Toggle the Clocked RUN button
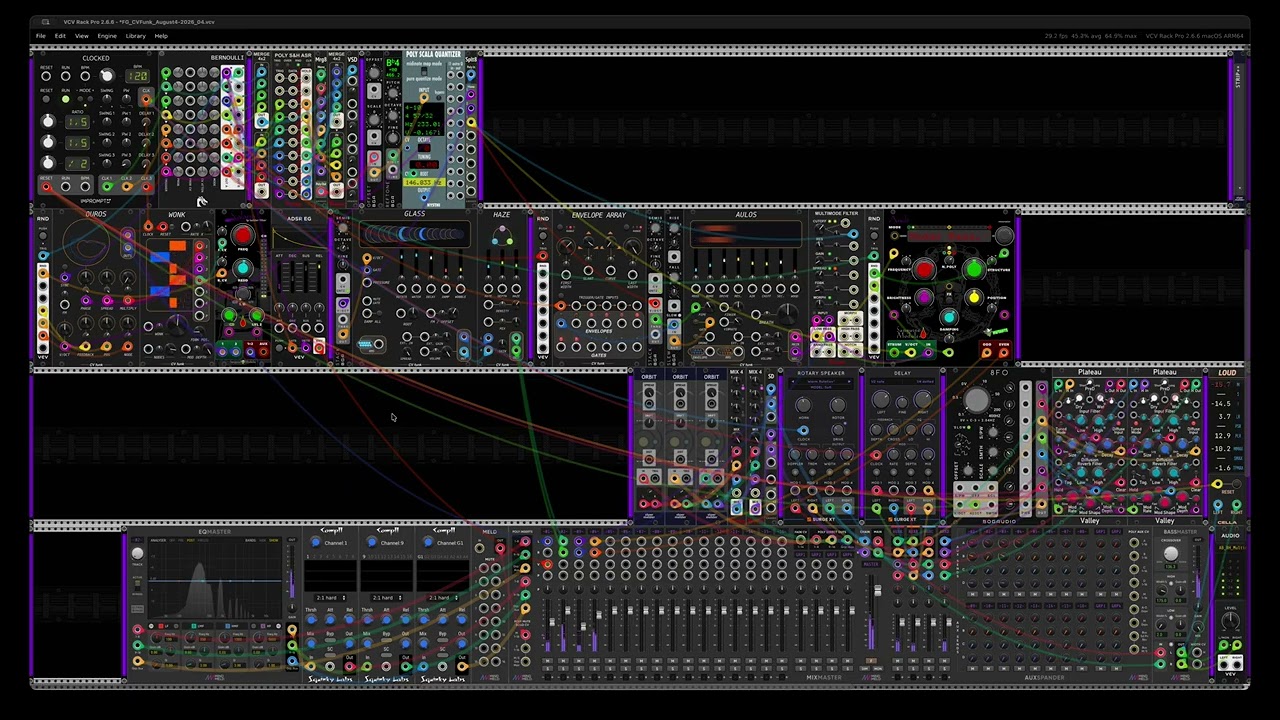This screenshot has height=720, width=1280. click(66, 99)
